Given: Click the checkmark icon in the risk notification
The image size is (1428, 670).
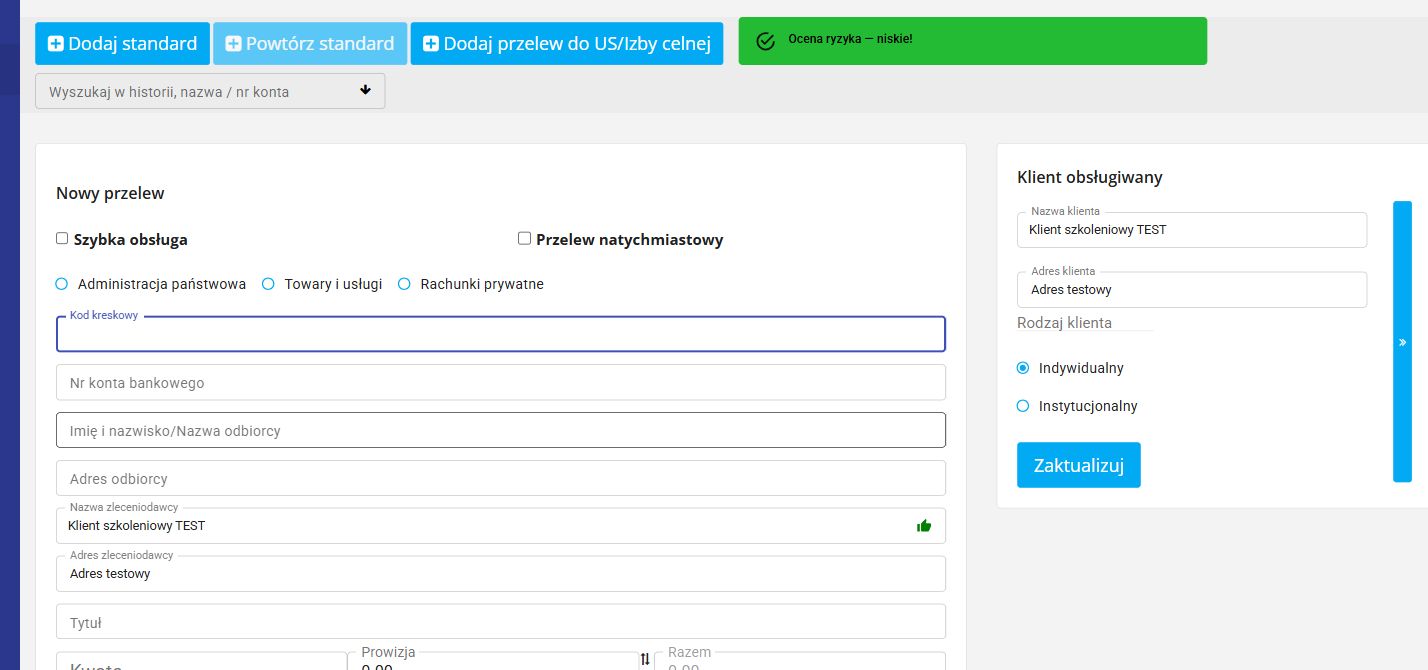Looking at the screenshot, I should click(x=766, y=41).
